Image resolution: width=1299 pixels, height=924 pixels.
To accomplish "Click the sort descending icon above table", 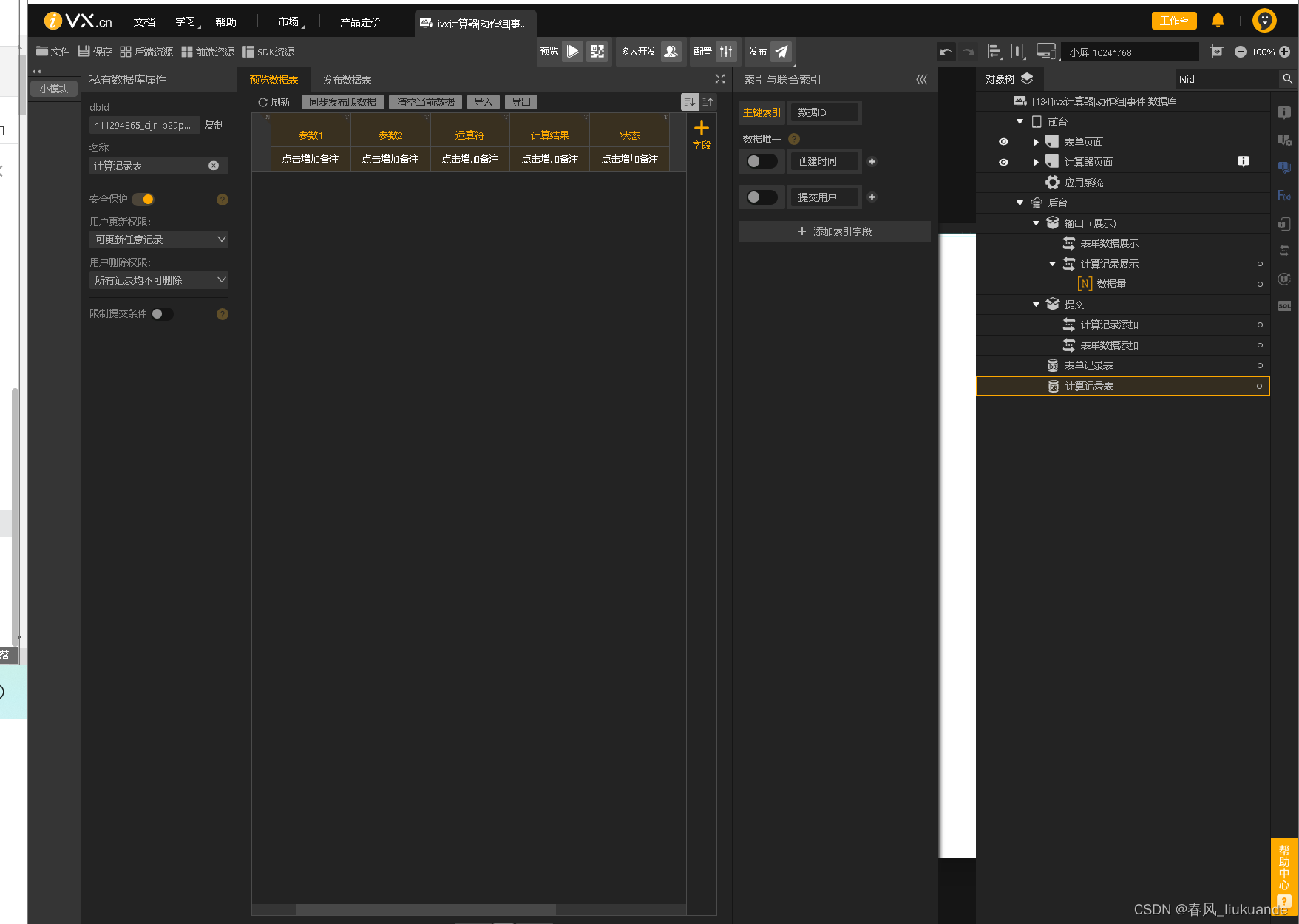I will (689, 102).
